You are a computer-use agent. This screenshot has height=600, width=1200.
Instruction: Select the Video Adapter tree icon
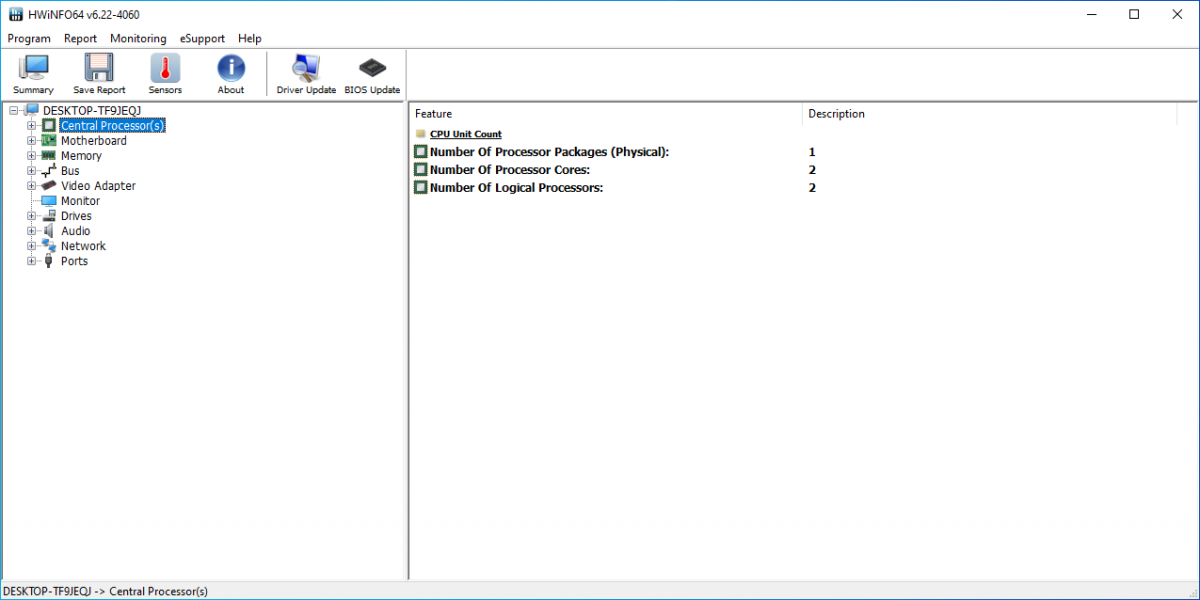tap(49, 186)
